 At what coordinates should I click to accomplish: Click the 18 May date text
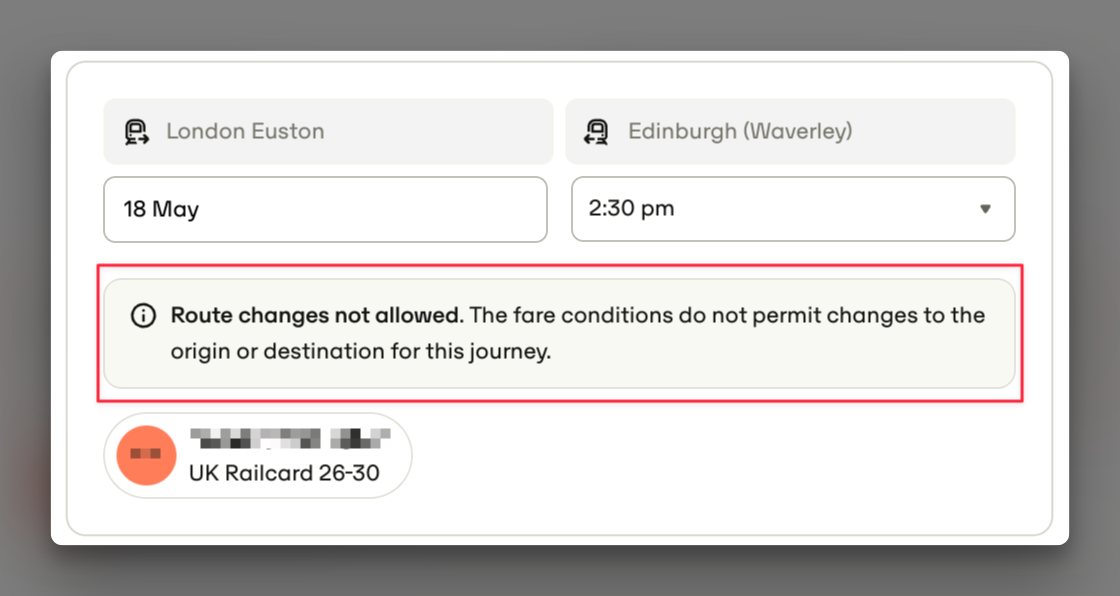click(x=161, y=209)
